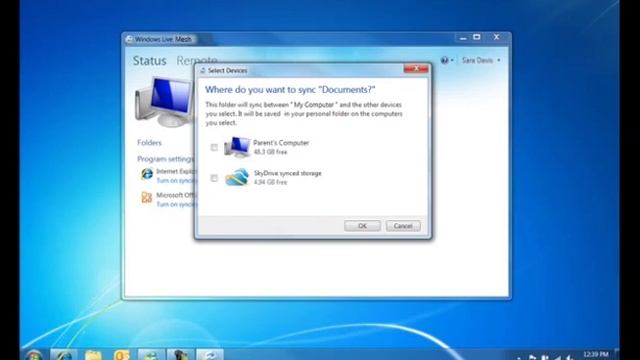The height and width of the screenshot is (360, 640).
Task: Switch to the Remote tab in Live Mesh
Action: click(x=196, y=61)
